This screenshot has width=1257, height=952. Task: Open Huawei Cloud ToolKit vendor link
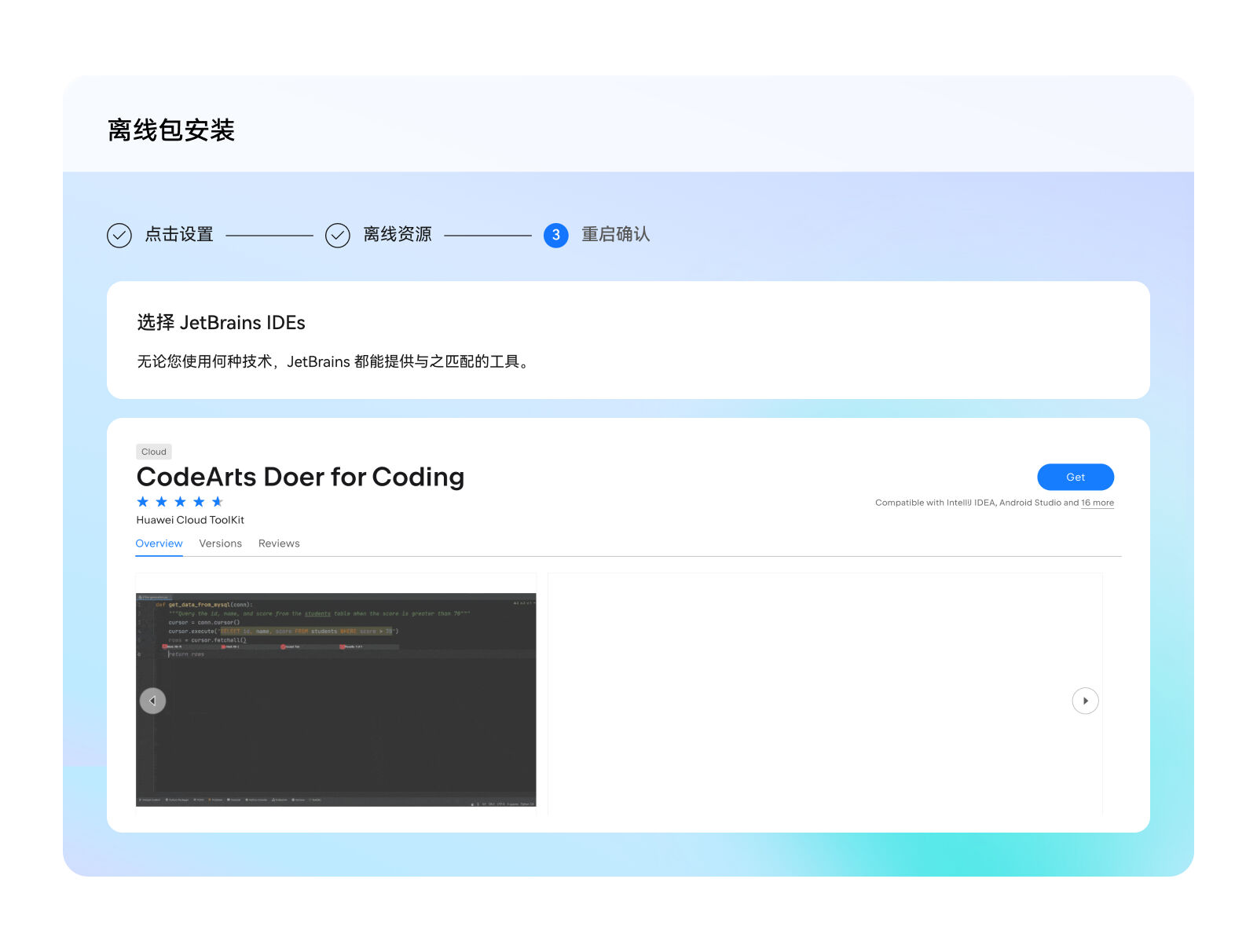click(x=190, y=520)
